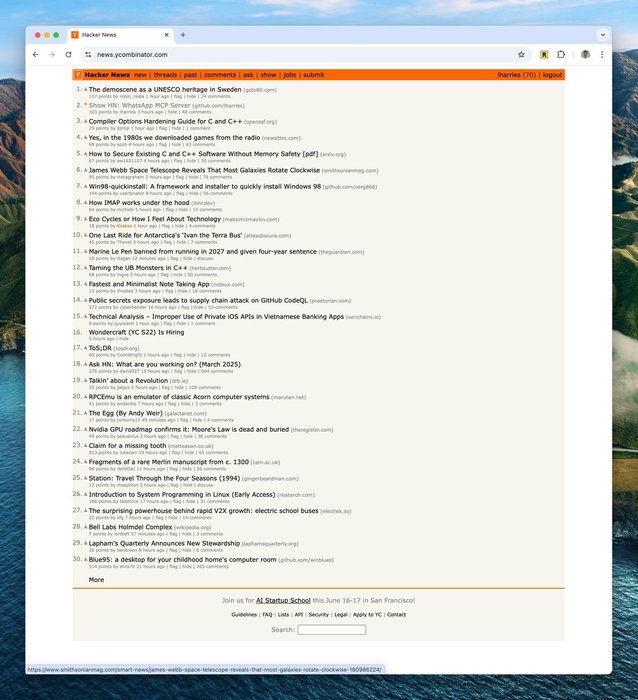Image resolution: width=638 pixels, height=700 pixels.
Task: Focus the Search input field
Action: point(332,629)
